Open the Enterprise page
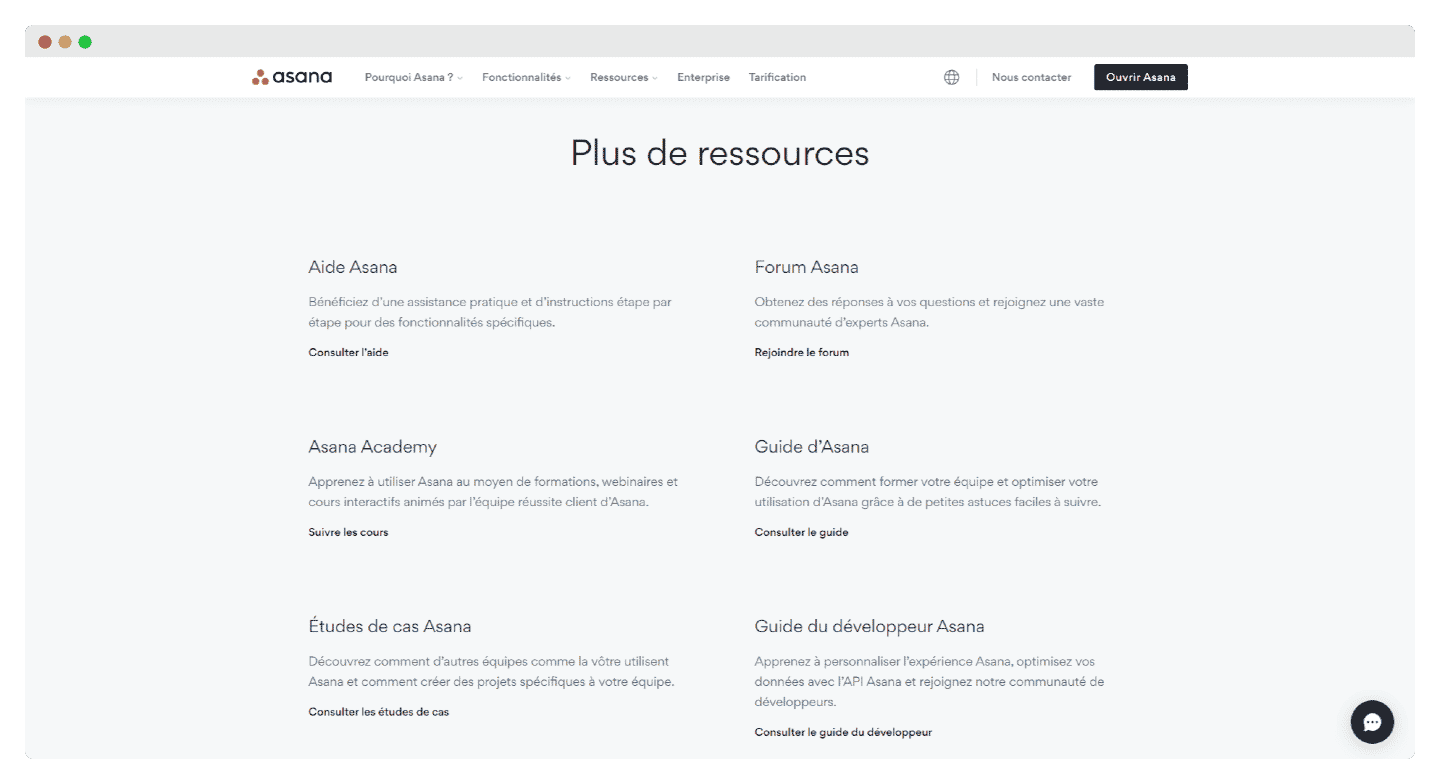The height and width of the screenshot is (784, 1440). [703, 77]
